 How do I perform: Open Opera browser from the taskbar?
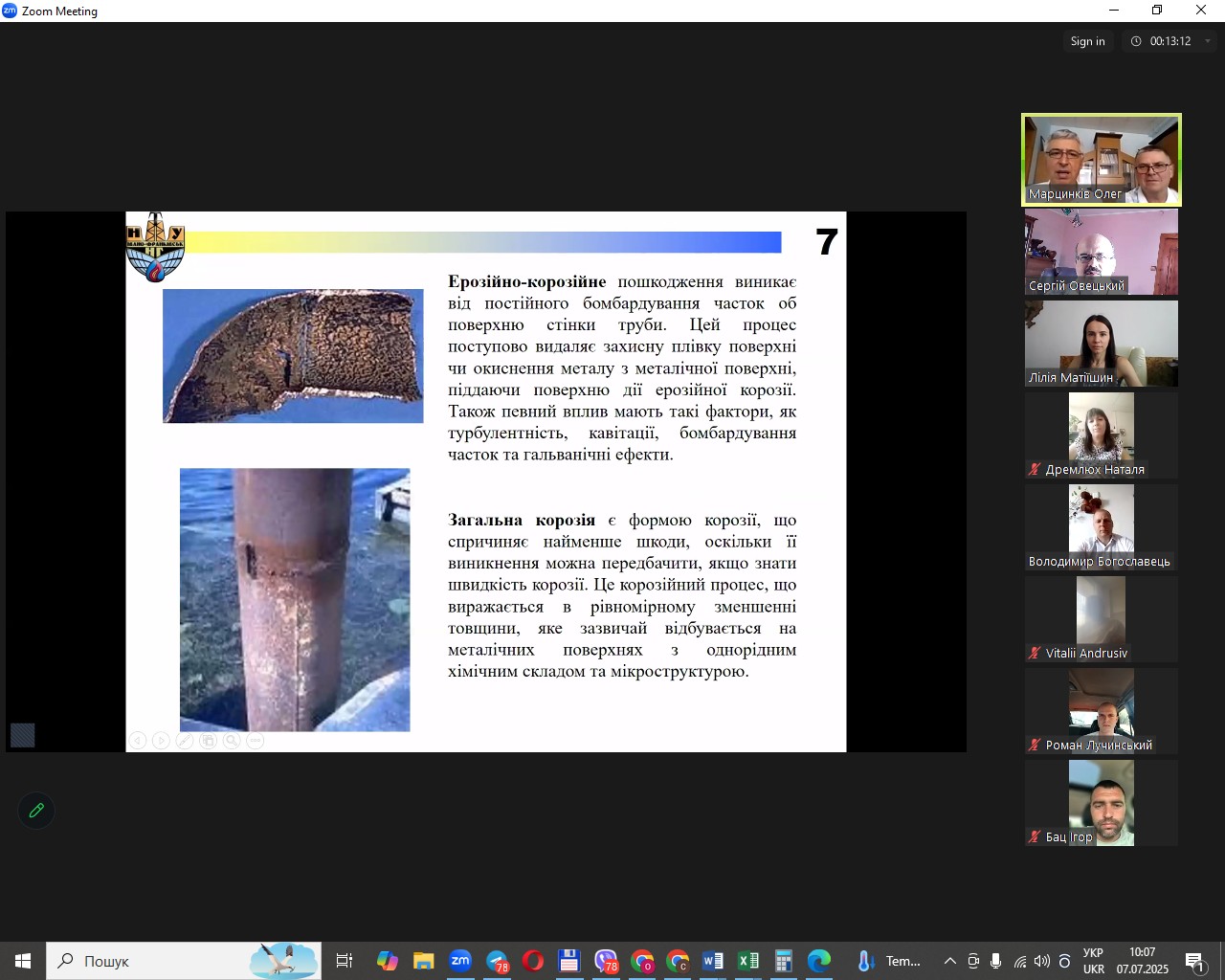coord(533,961)
